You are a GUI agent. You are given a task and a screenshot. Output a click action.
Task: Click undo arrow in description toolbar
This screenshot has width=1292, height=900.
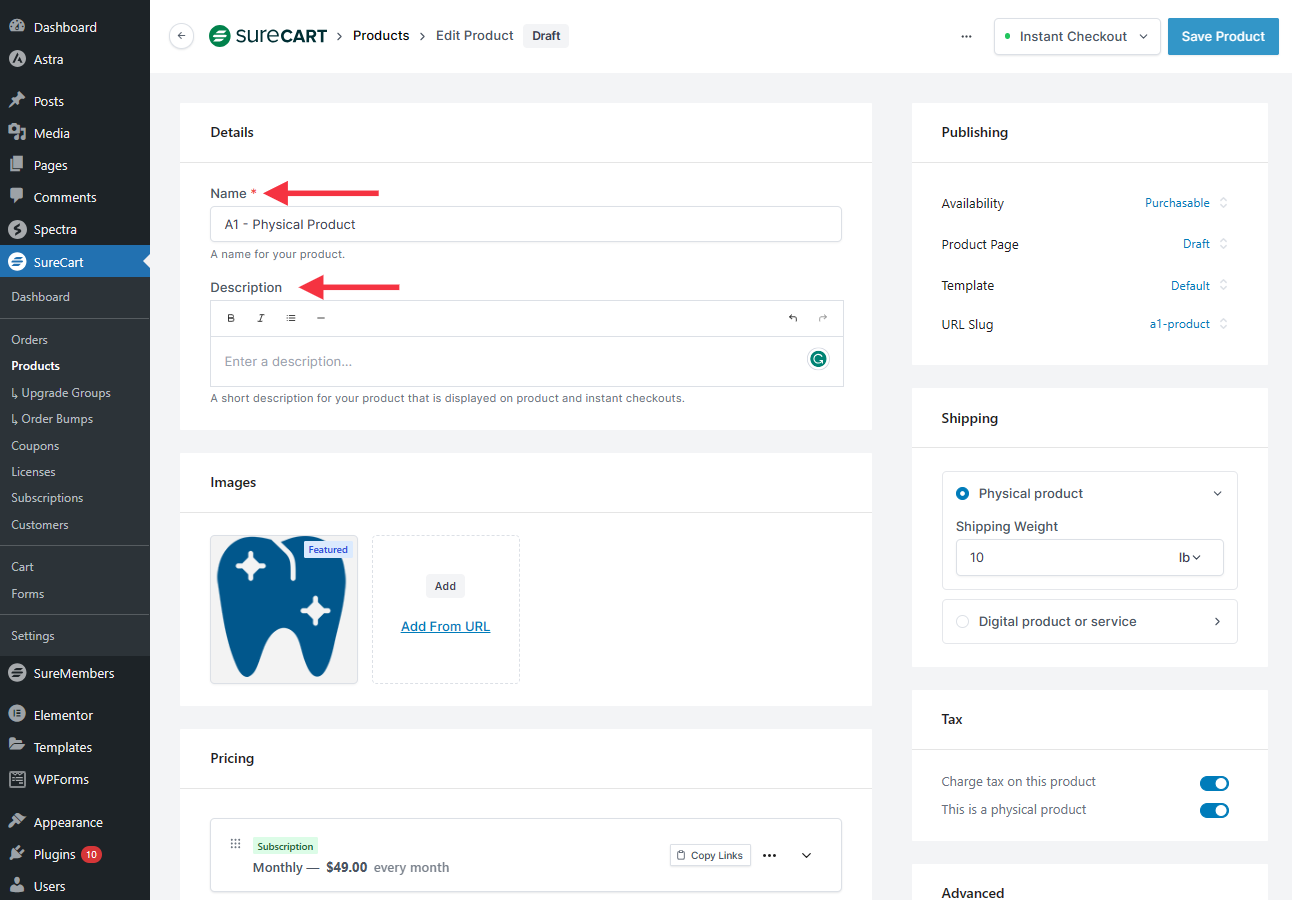click(793, 318)
